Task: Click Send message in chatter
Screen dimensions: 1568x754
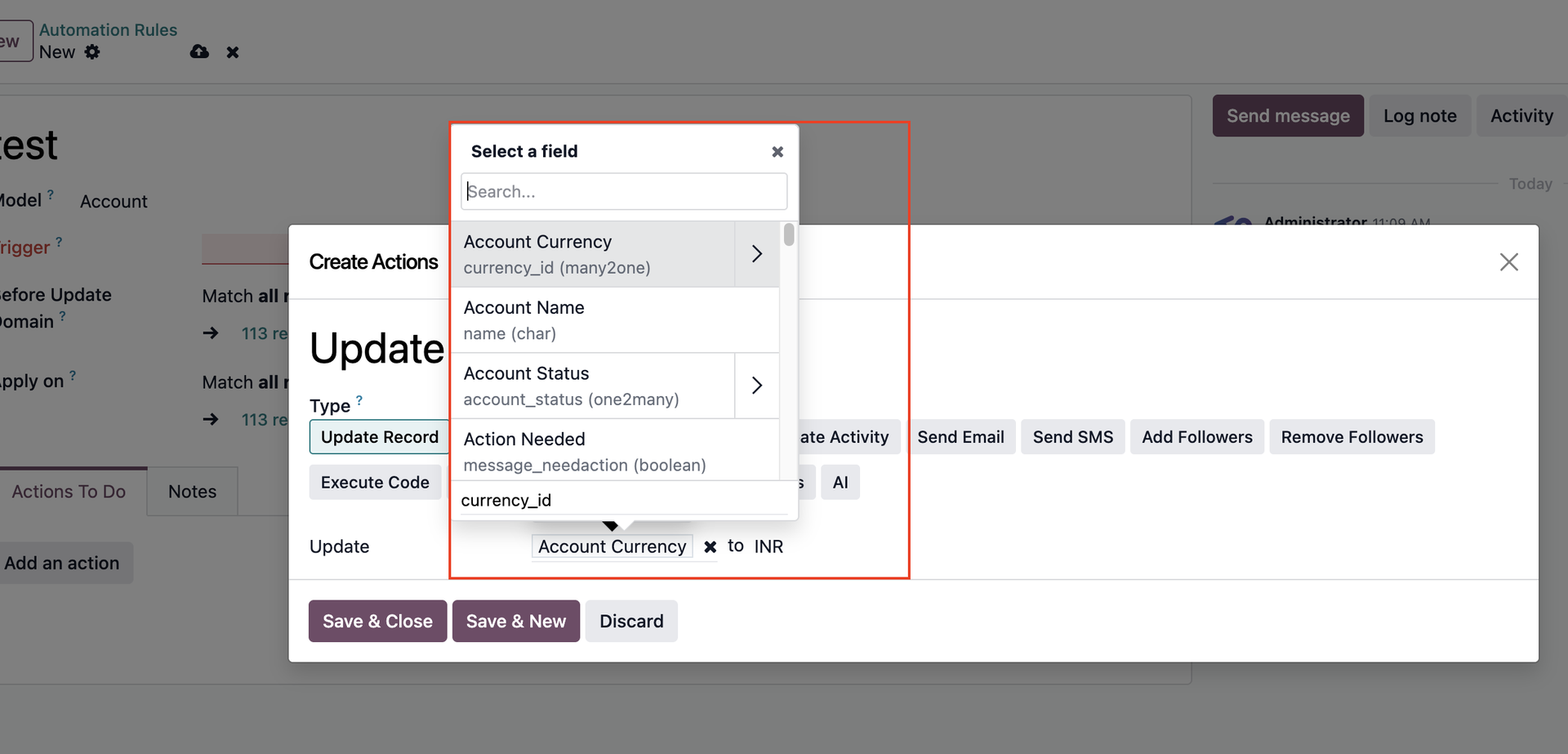Action: click(x=1288, y=116)
